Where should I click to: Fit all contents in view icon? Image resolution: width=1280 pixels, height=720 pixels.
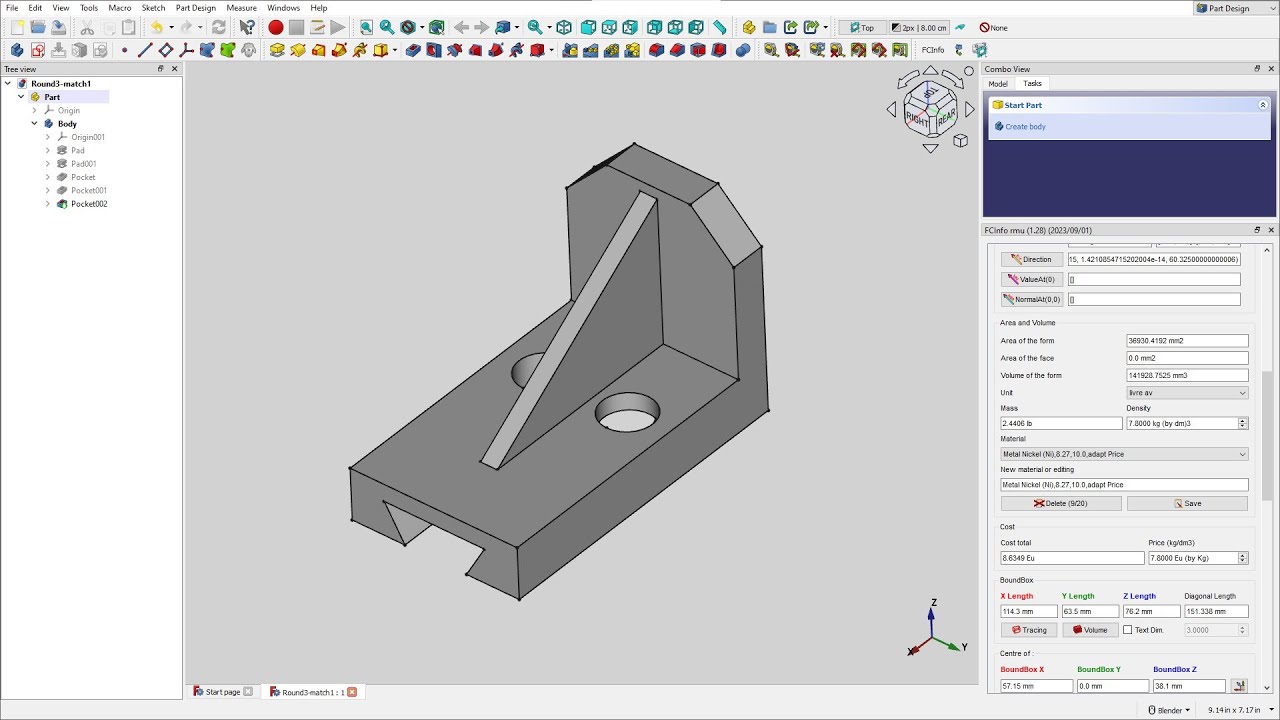(366, 28)
